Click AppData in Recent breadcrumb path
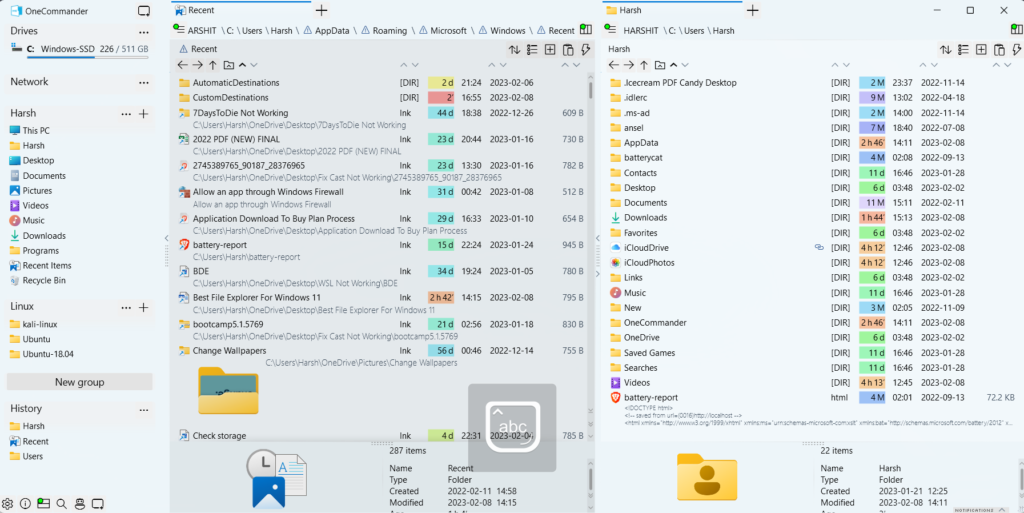The width and height of the screenshot is (1024, 513). 332,31
